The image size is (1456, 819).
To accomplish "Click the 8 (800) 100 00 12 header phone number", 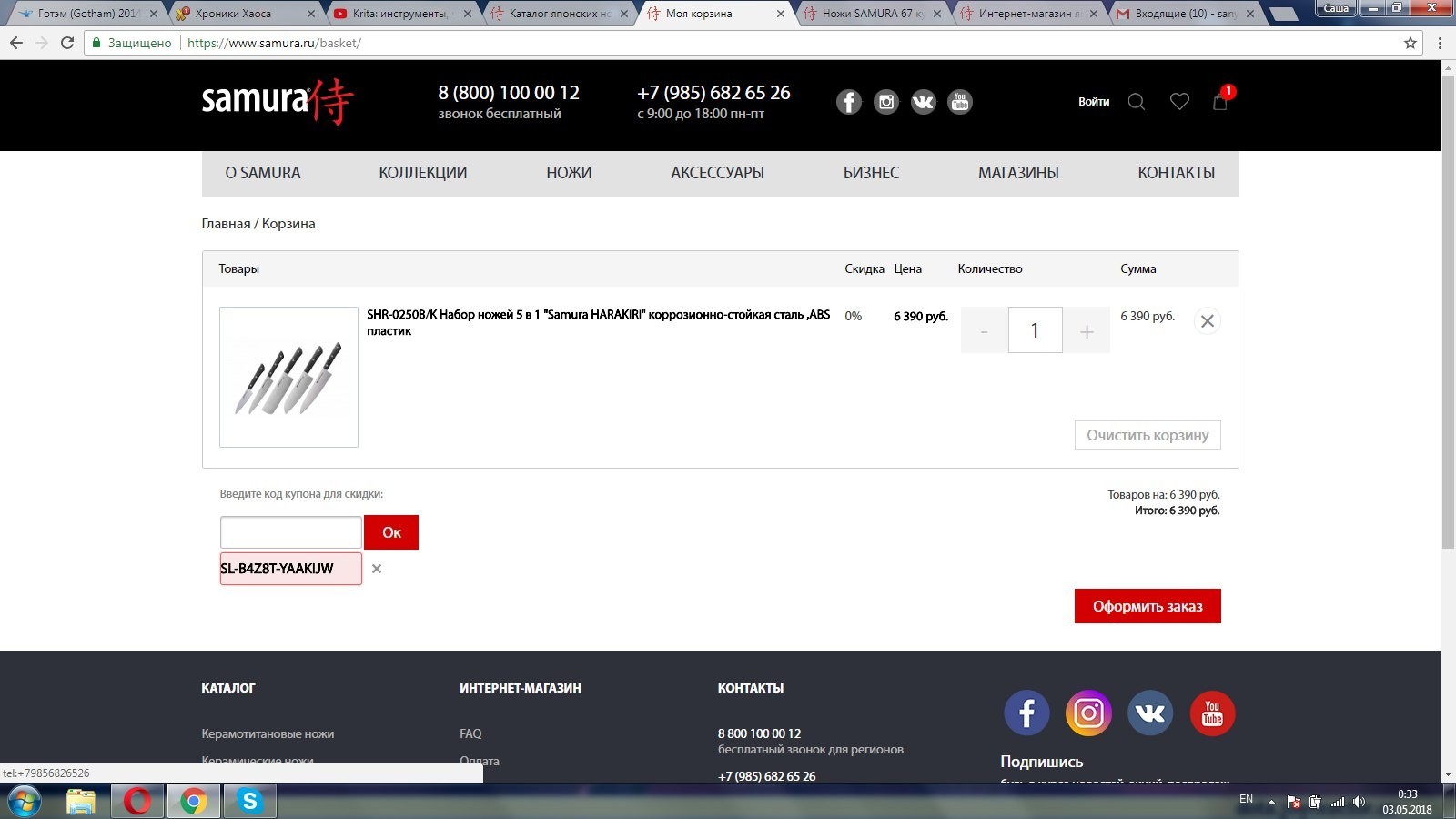I will point(509,93).
